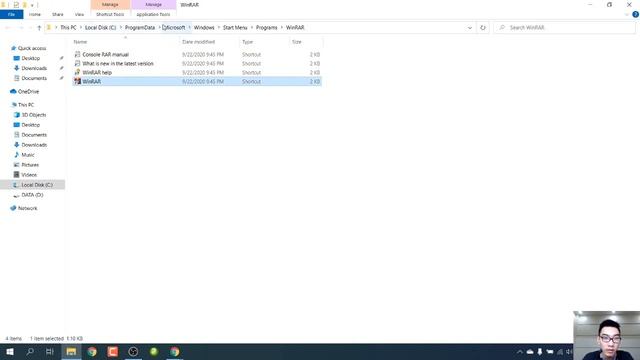Go to Microsoft in address bar
The width and height of the screenshot is (640, 360).
click(174, 28)
